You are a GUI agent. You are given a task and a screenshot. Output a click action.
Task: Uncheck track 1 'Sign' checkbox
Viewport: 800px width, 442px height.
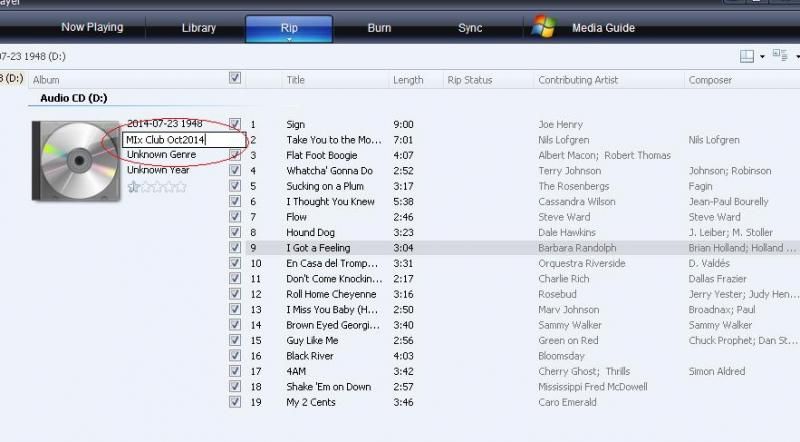[x=235, y=124]
